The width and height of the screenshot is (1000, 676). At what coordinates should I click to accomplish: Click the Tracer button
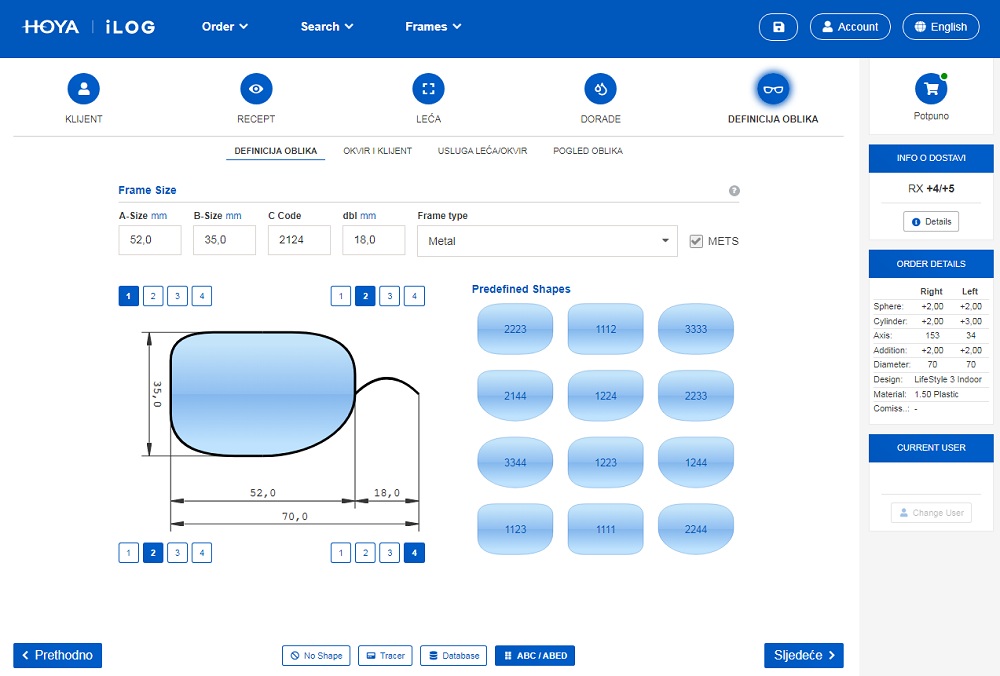(385, 656)
